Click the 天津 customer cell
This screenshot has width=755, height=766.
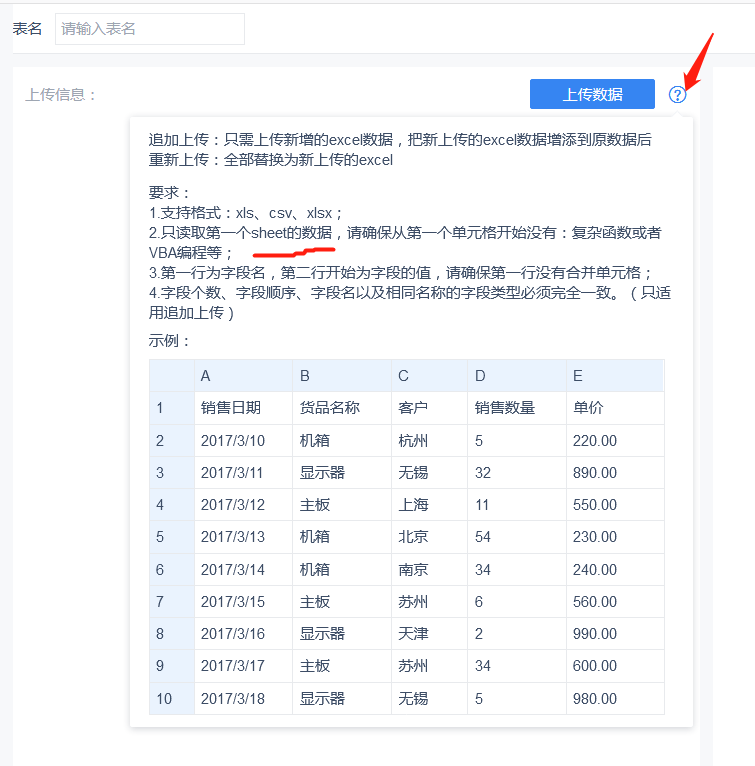(429, 634)
